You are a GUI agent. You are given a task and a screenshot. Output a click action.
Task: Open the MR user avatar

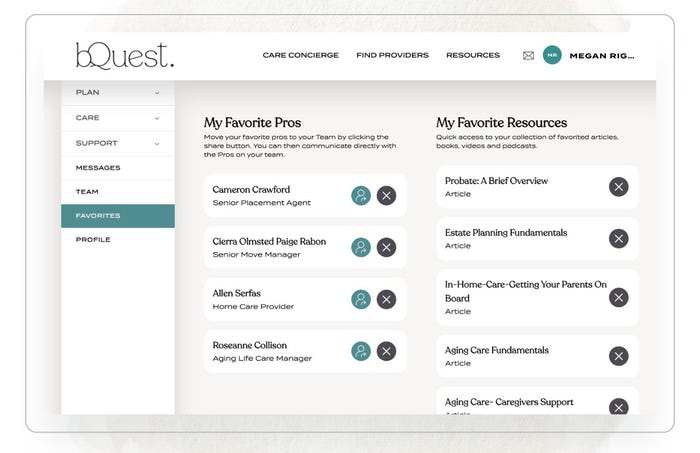[x=552, y=56]
